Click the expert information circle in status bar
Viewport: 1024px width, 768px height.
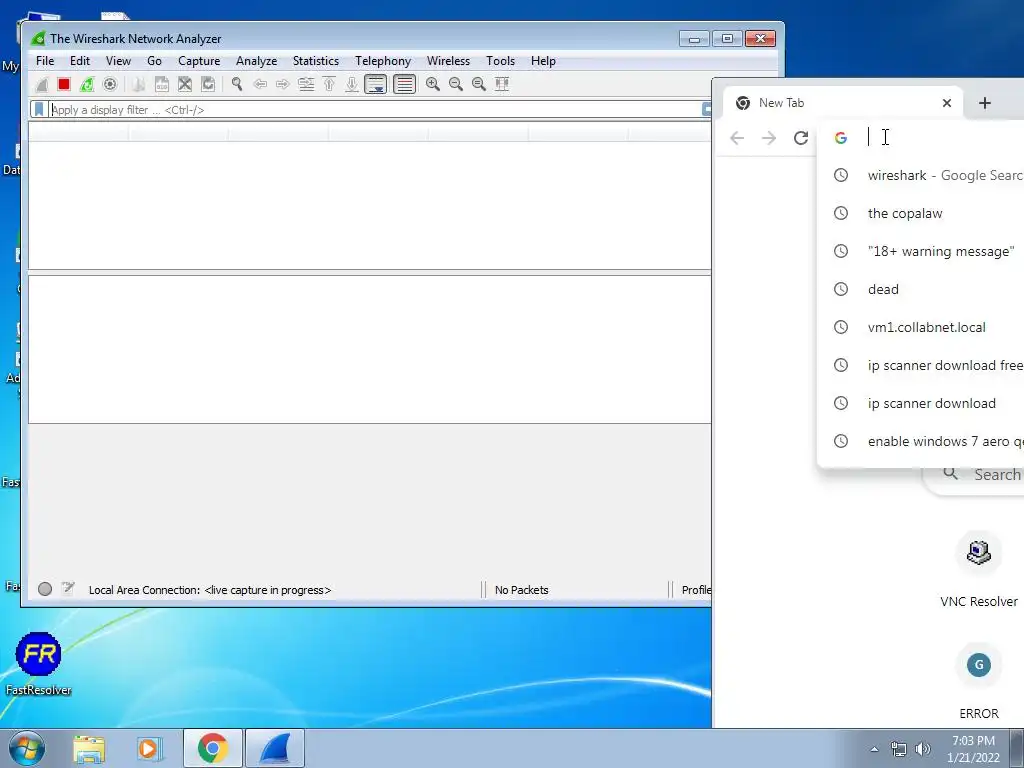point(45,589)
